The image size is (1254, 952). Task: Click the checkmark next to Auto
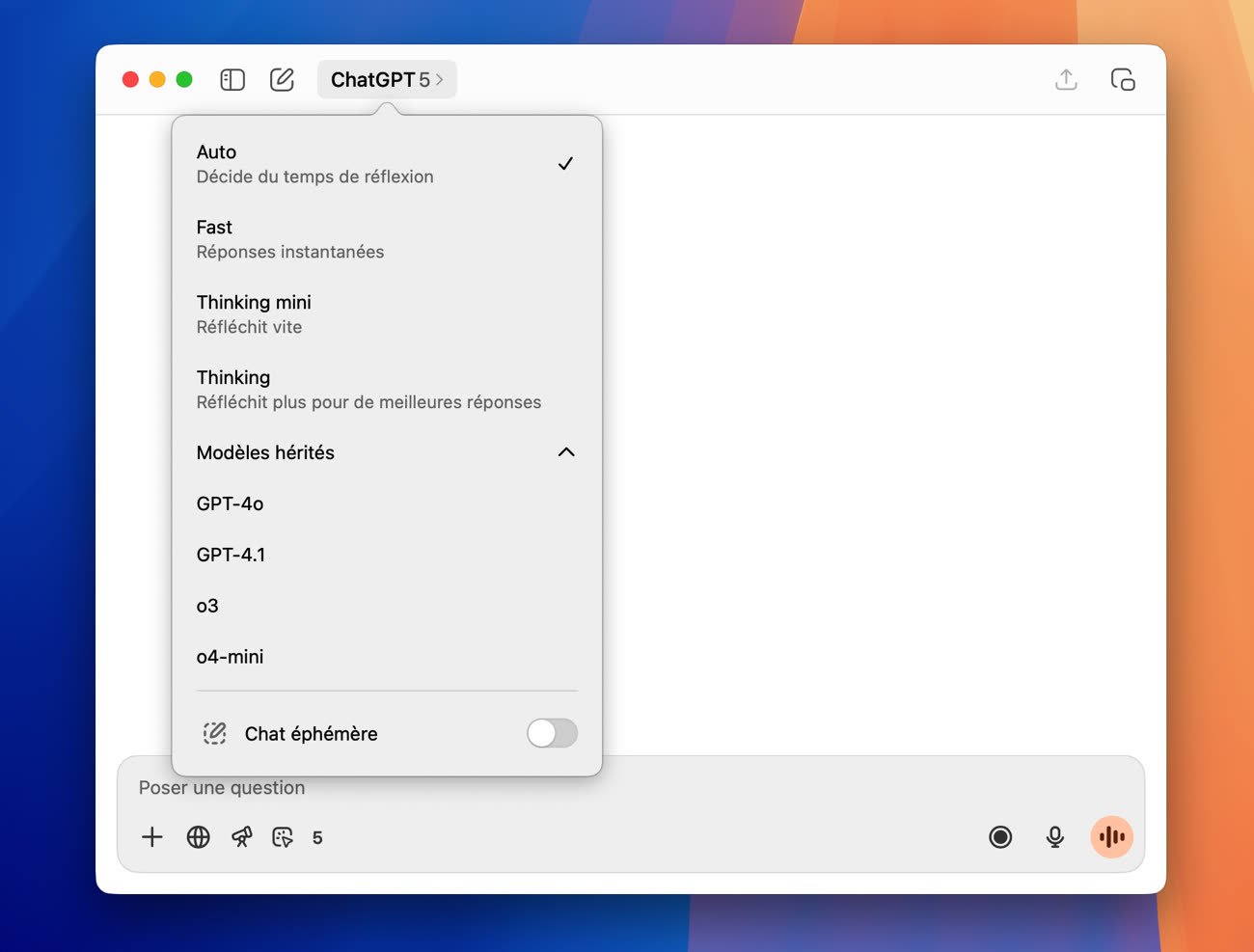coord(565,164)
